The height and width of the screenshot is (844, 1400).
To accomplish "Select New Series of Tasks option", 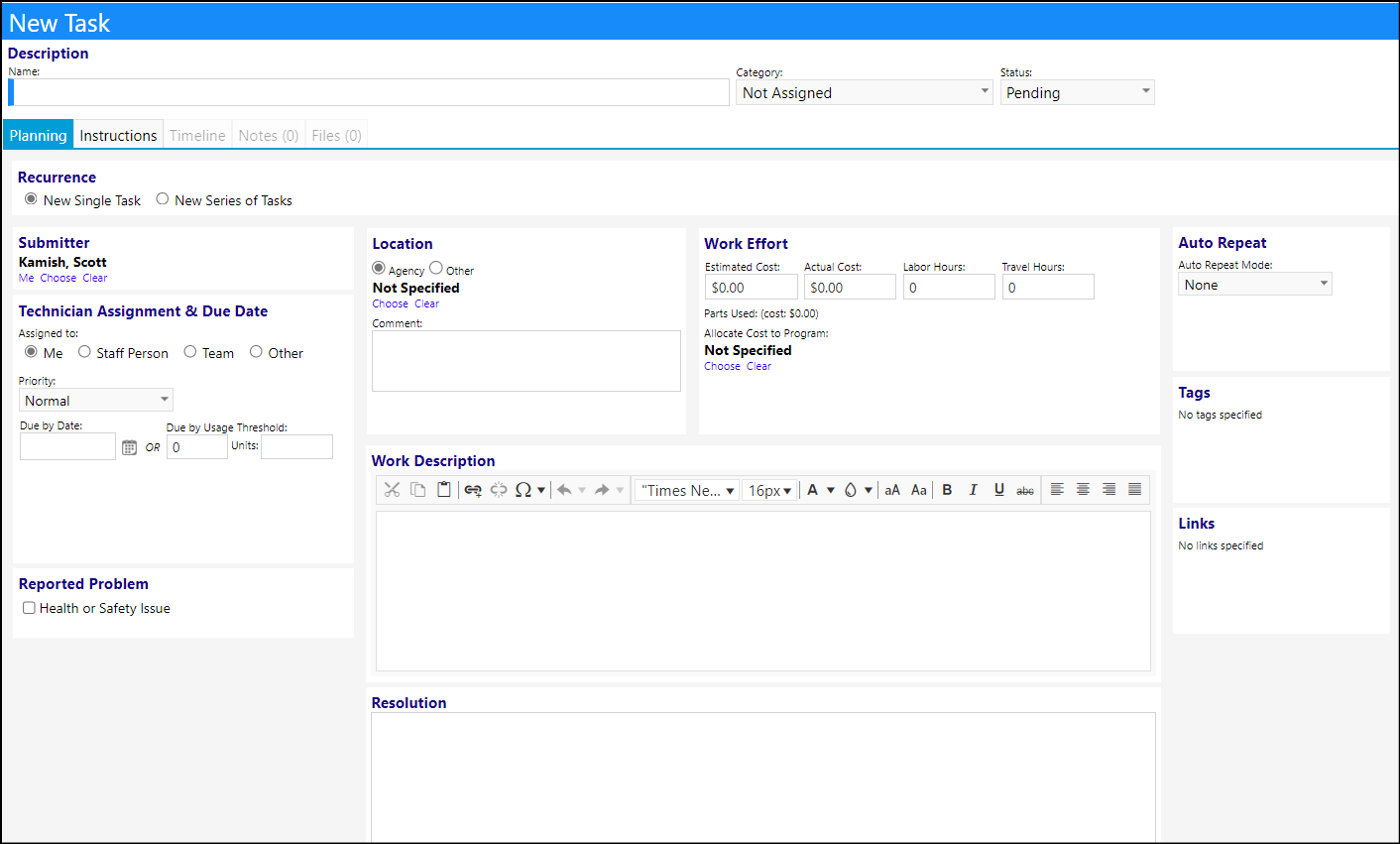I will [x=163, y=199].
